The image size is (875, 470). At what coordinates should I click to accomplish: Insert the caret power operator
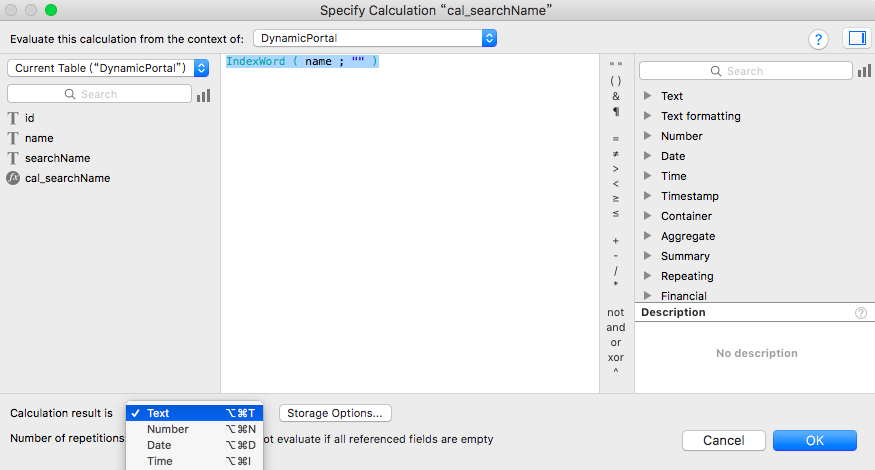click(x=616, y=371)
